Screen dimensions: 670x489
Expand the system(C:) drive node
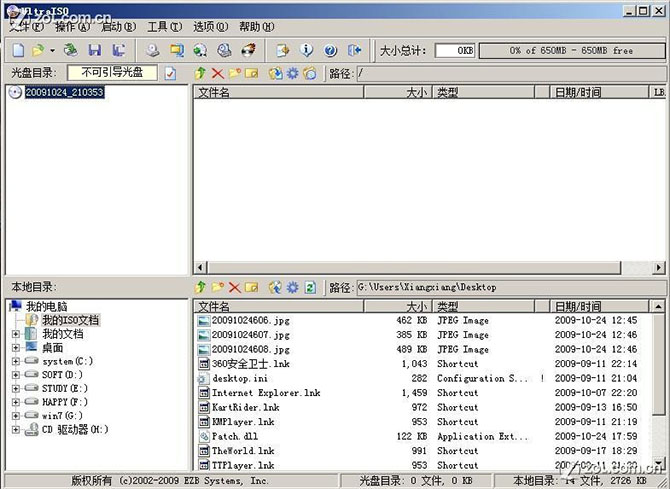(16, 361)
